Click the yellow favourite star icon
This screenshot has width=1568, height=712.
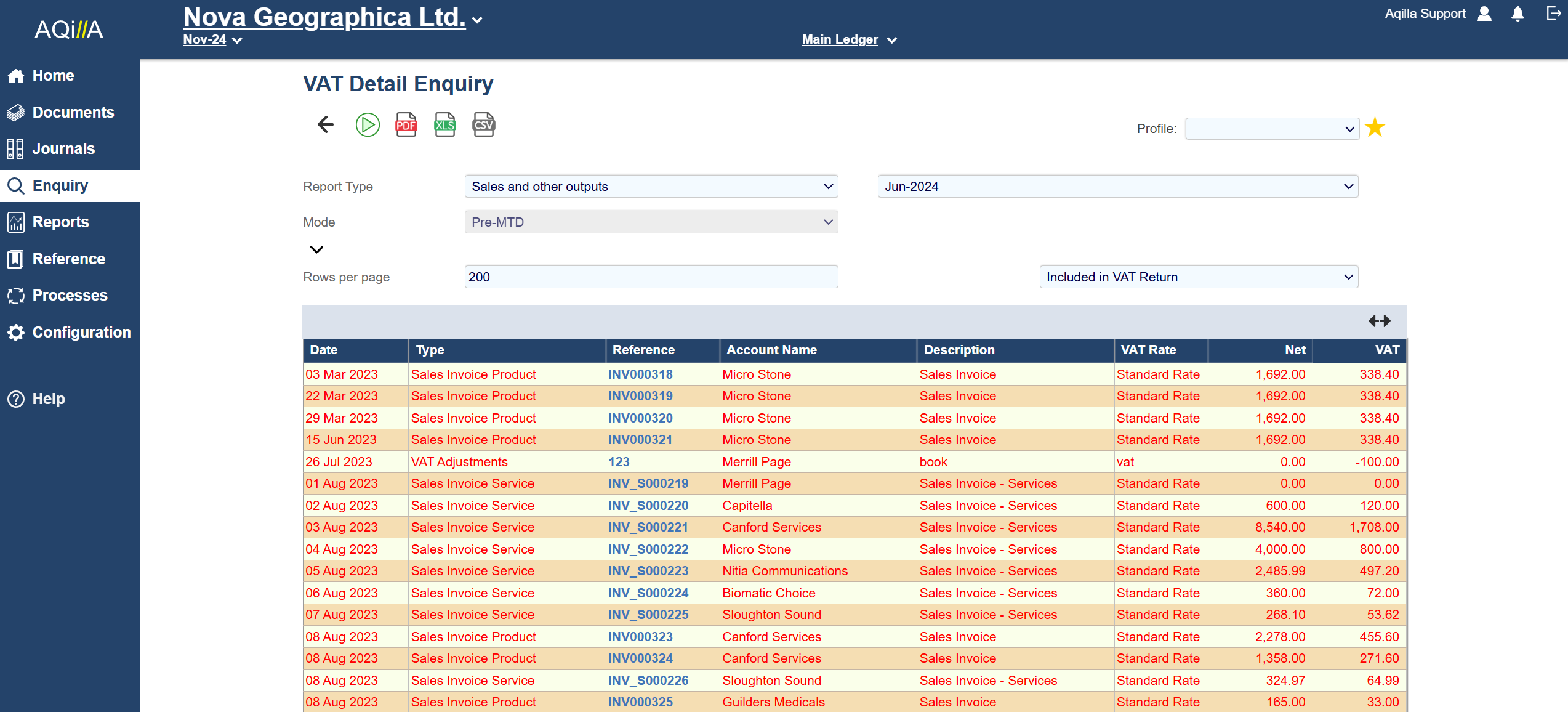(x=1375, y=128)
